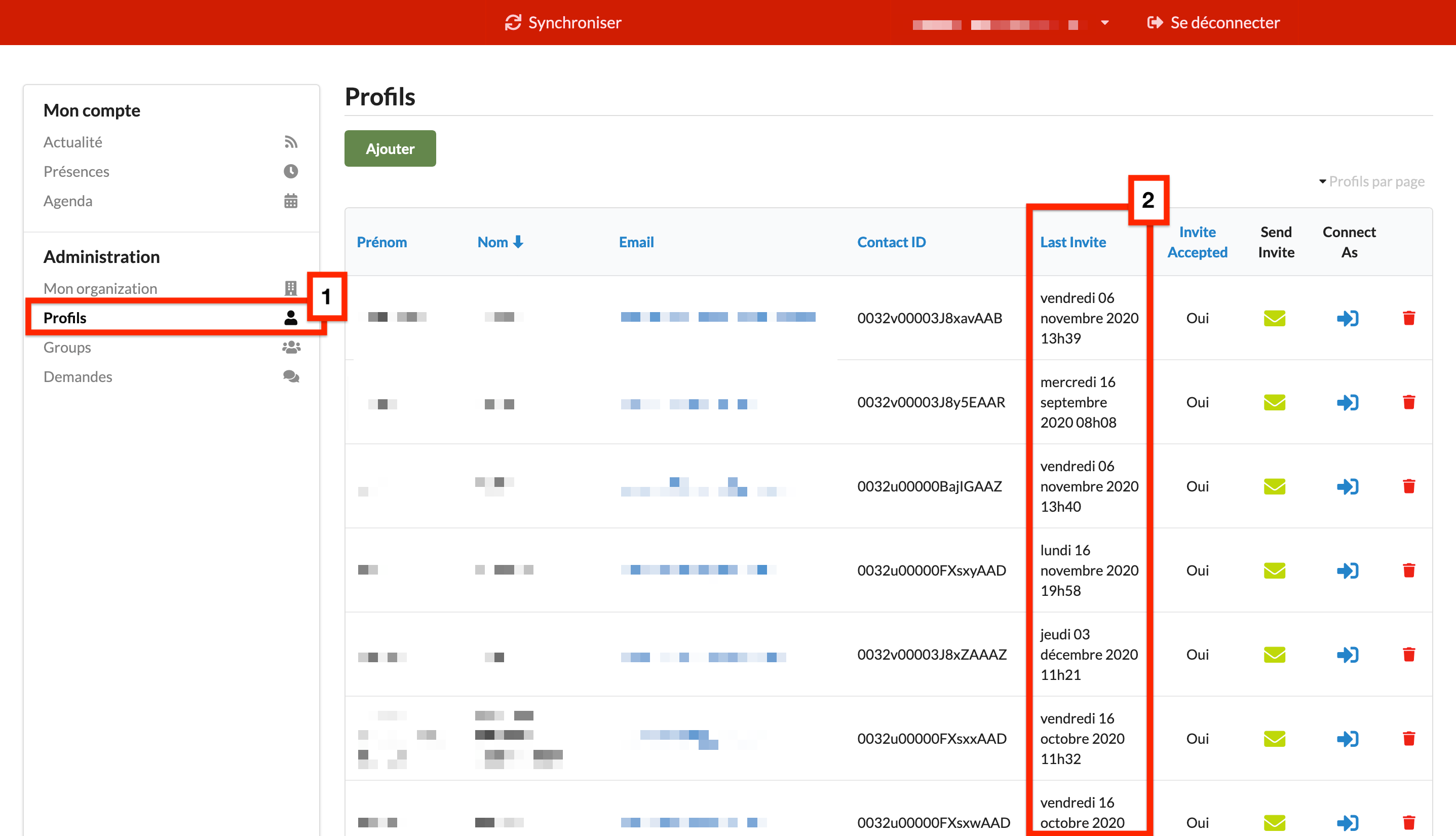Click the Ajouter button
The height and width of the screenshot is (836, 1456).
point(390,148)
